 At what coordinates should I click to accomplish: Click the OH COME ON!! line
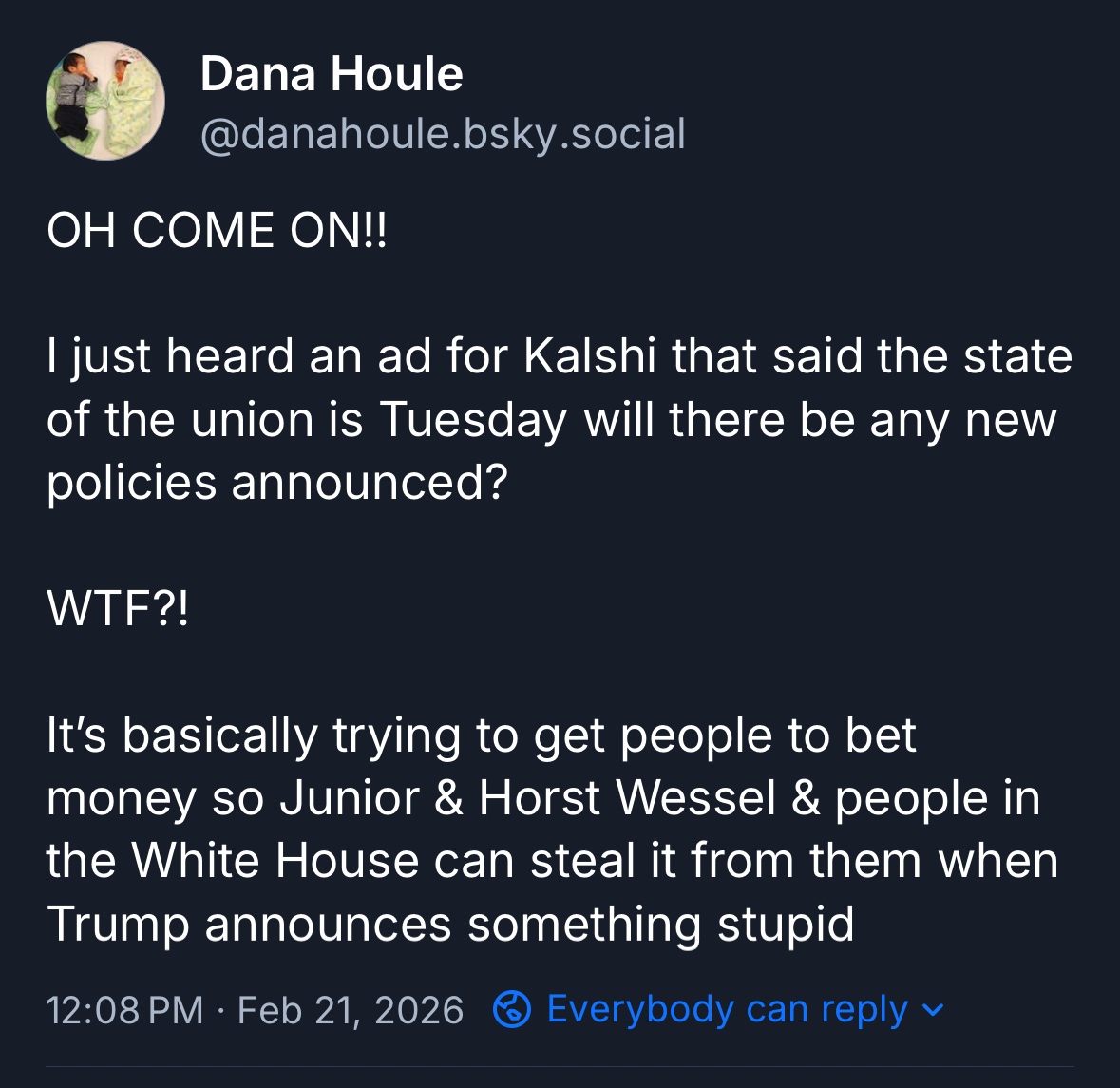coord(218,231)
